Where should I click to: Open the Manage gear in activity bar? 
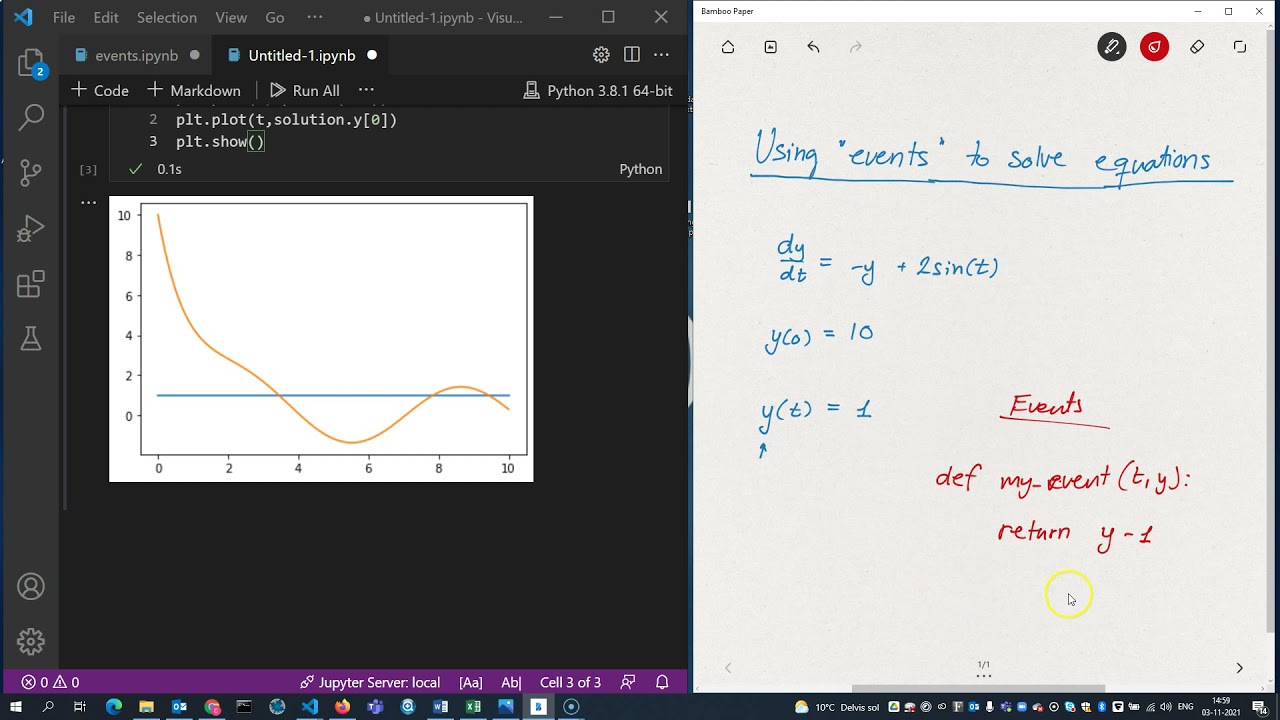click(31, 641)
